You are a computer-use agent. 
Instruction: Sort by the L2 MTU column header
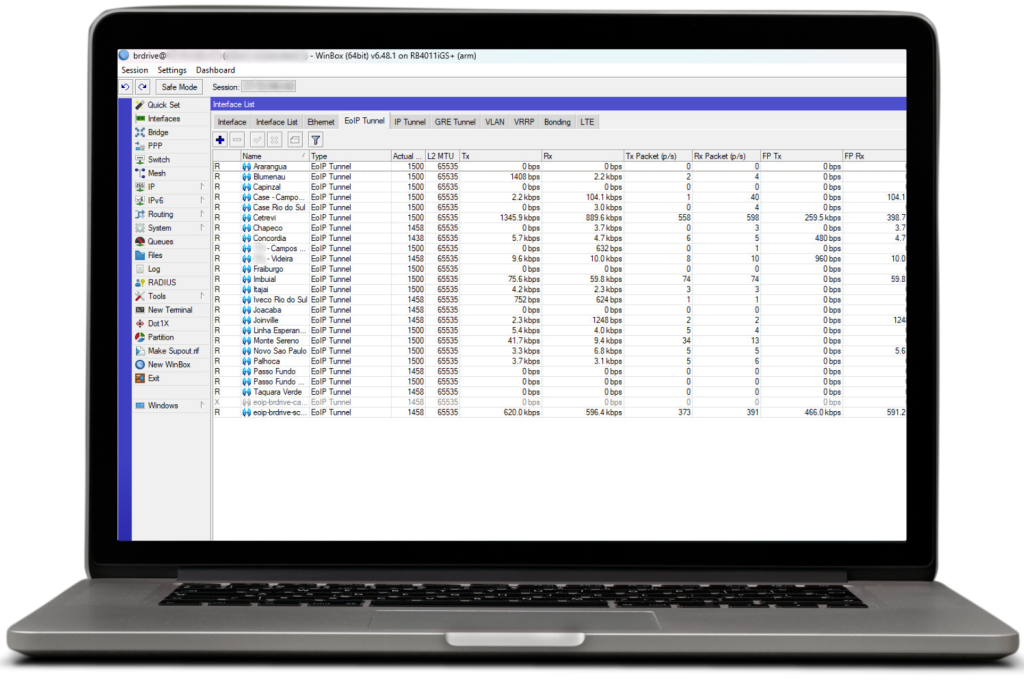(x=442, y=156)
